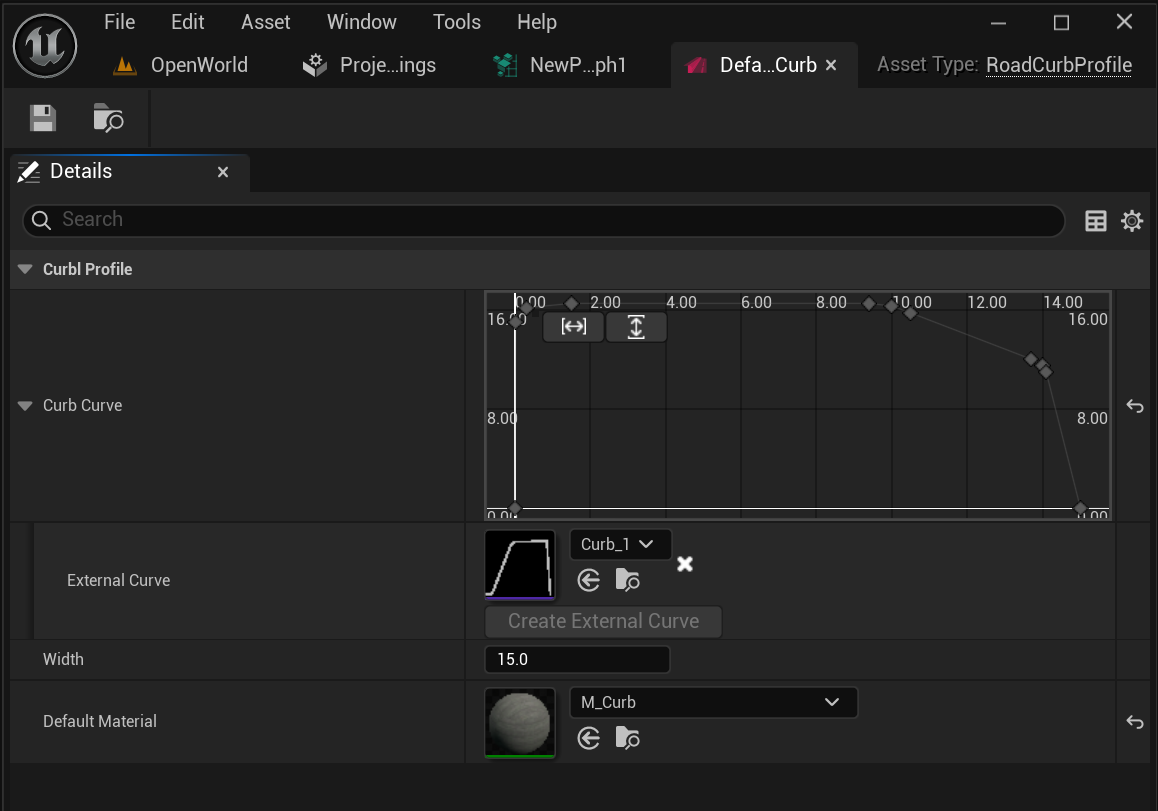The width and height of the screenshot is (1158, 811).
Task: Open the File menu
Action: pyautogui.click(x=120, y=22)
